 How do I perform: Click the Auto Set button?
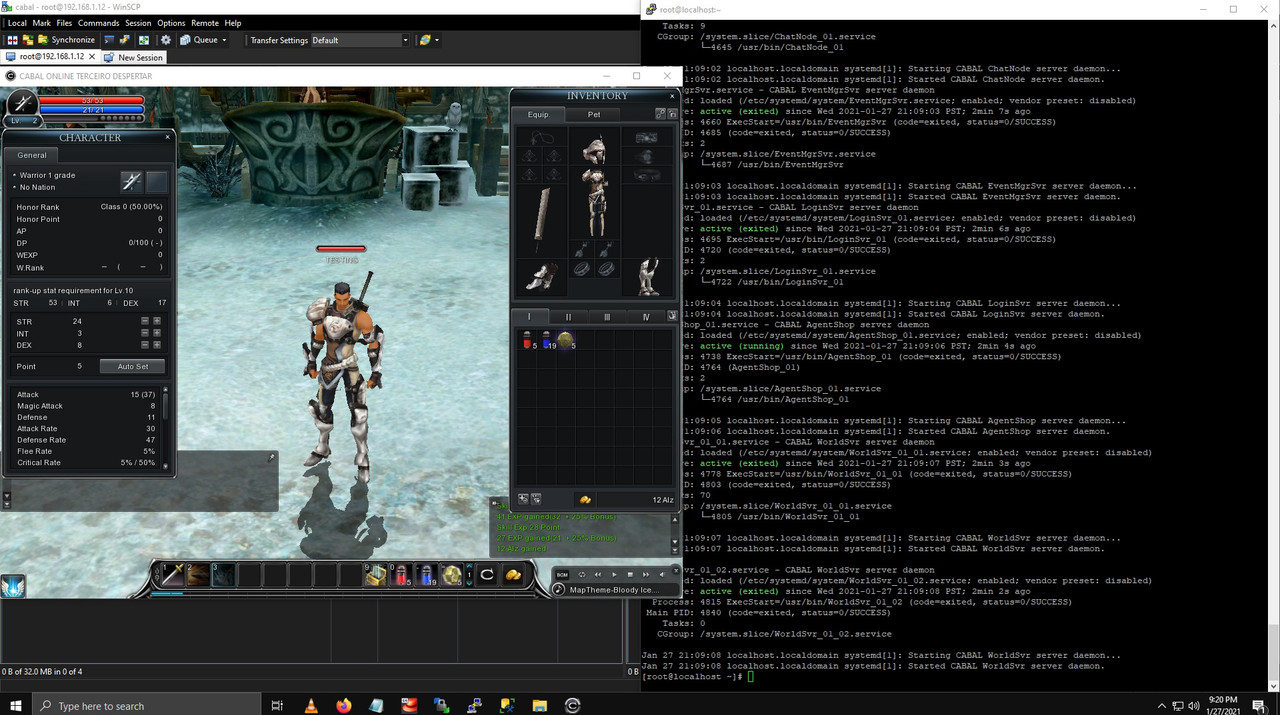(x=133, y=366)
